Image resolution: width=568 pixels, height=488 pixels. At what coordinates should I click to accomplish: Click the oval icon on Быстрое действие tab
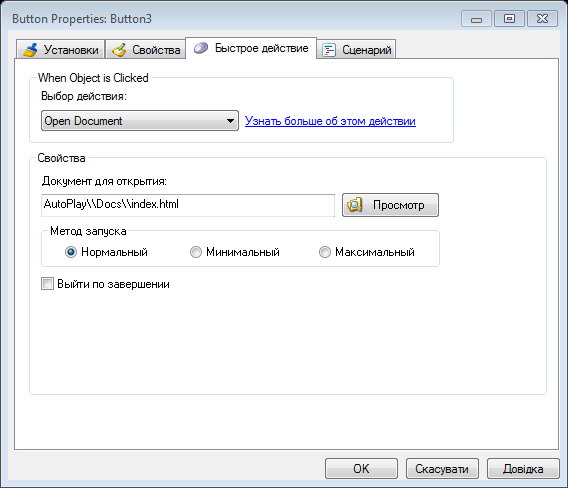point(201,48)
